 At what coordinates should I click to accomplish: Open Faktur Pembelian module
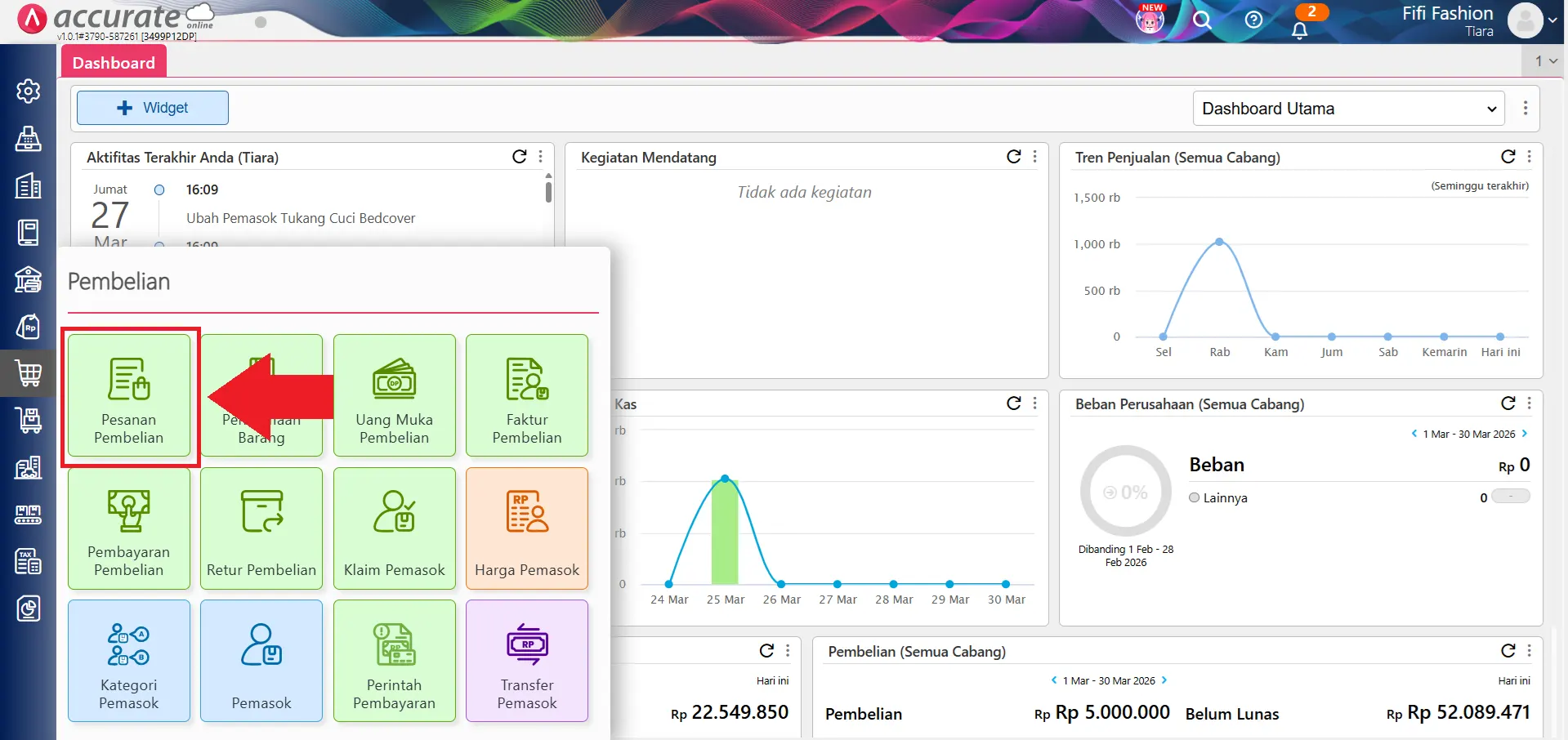[x=527, y=395]
